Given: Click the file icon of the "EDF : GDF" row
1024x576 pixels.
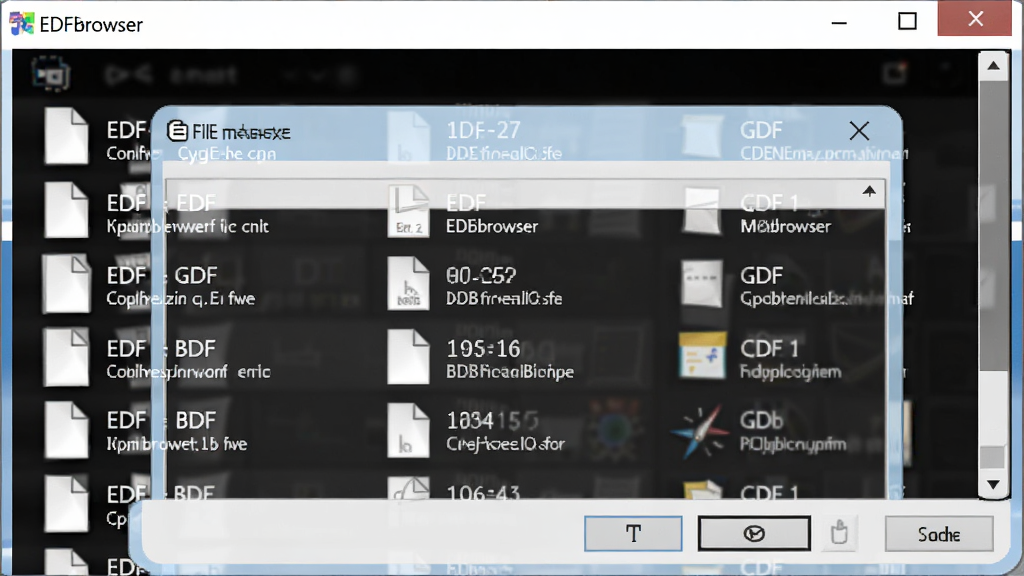Looking at the screenshot, I should [x=66, y=283].
